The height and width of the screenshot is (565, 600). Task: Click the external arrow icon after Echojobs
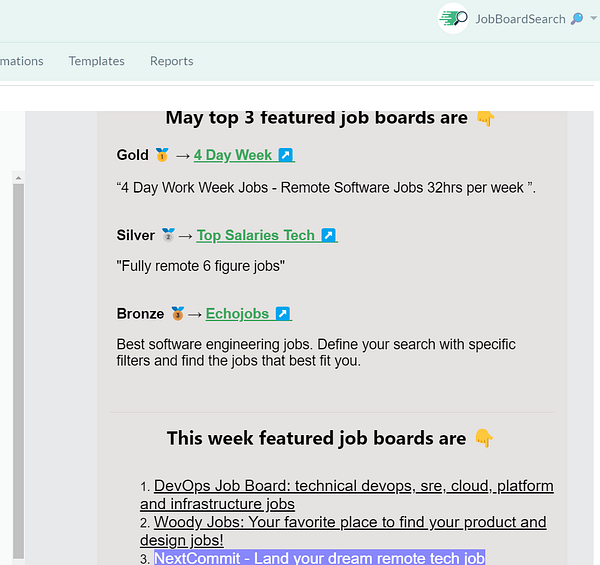click(x=283, y=314)
